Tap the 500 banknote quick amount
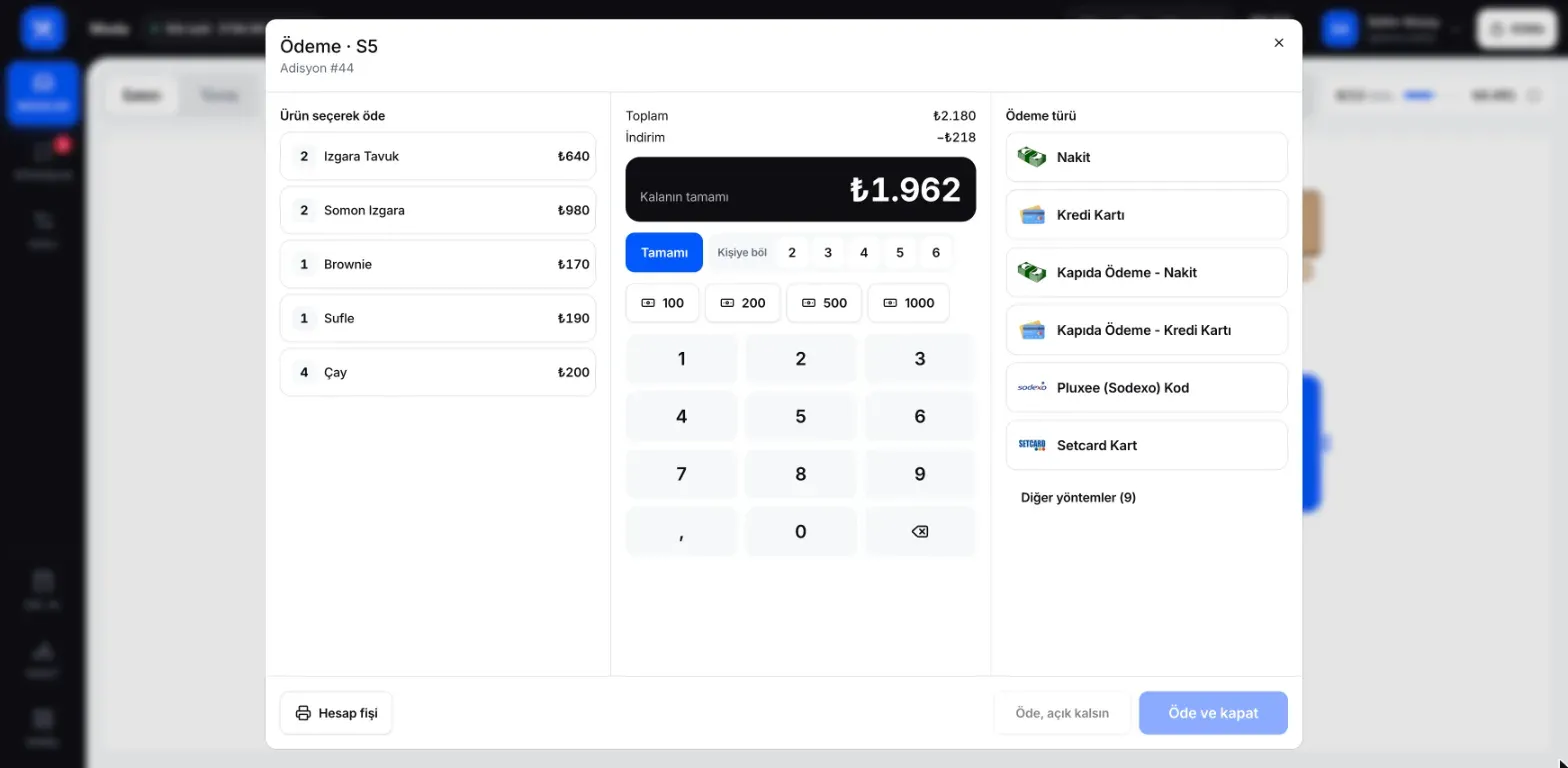This screenshot has height=768, width=1568. [824, 303]
